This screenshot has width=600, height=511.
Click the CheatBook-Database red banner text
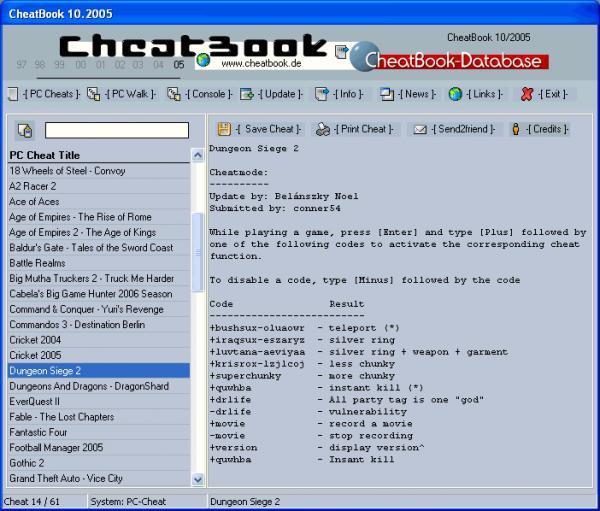coord(453,61)
